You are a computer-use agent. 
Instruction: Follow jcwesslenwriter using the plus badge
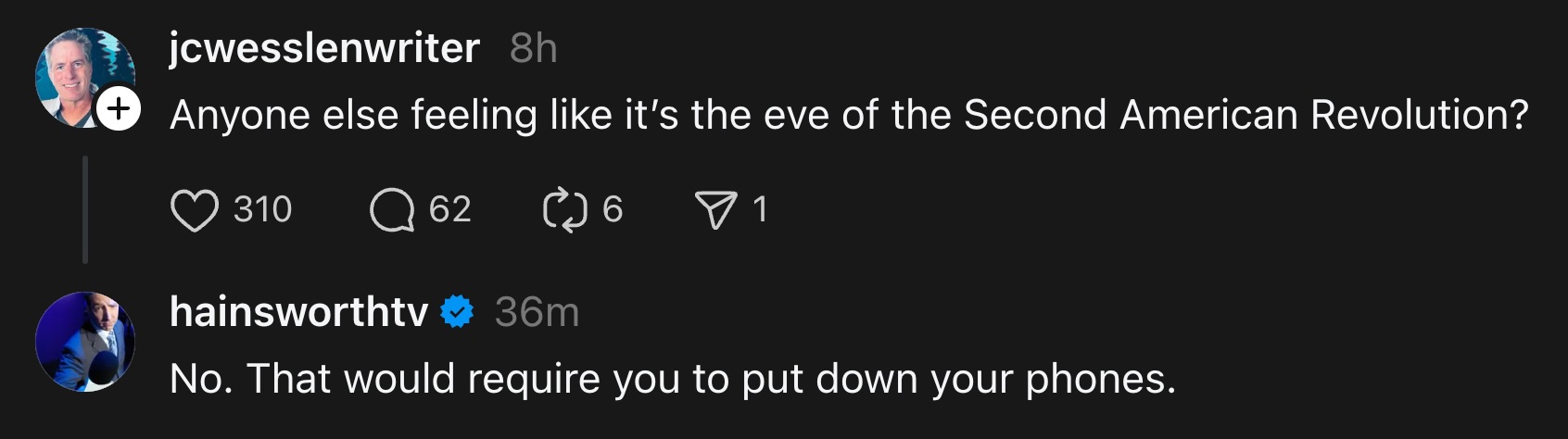119,109
